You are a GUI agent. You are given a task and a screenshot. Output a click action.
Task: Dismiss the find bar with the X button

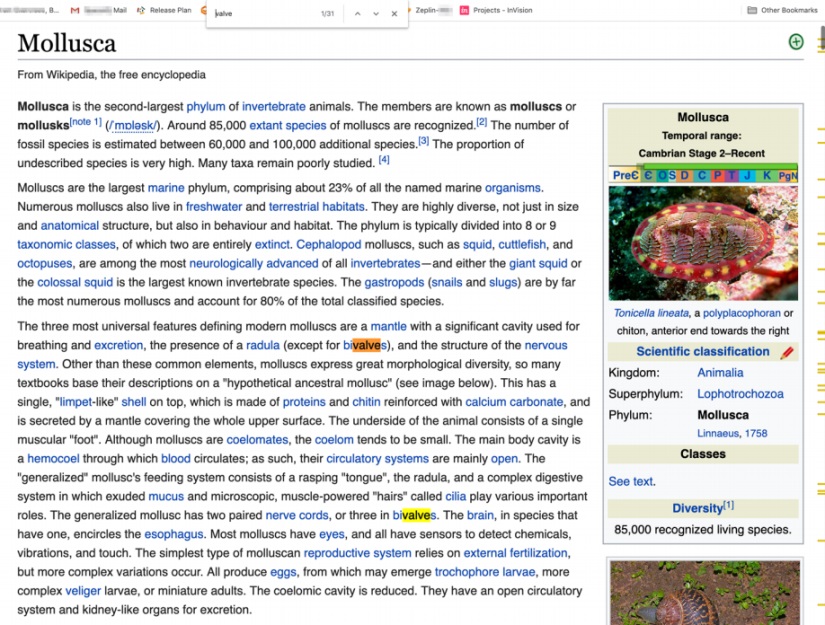(392, 14)
